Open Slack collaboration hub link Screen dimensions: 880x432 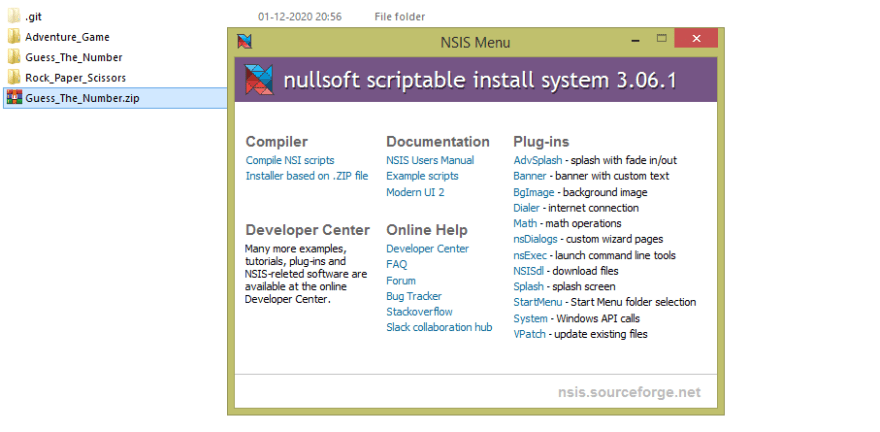tap(439, 327)
